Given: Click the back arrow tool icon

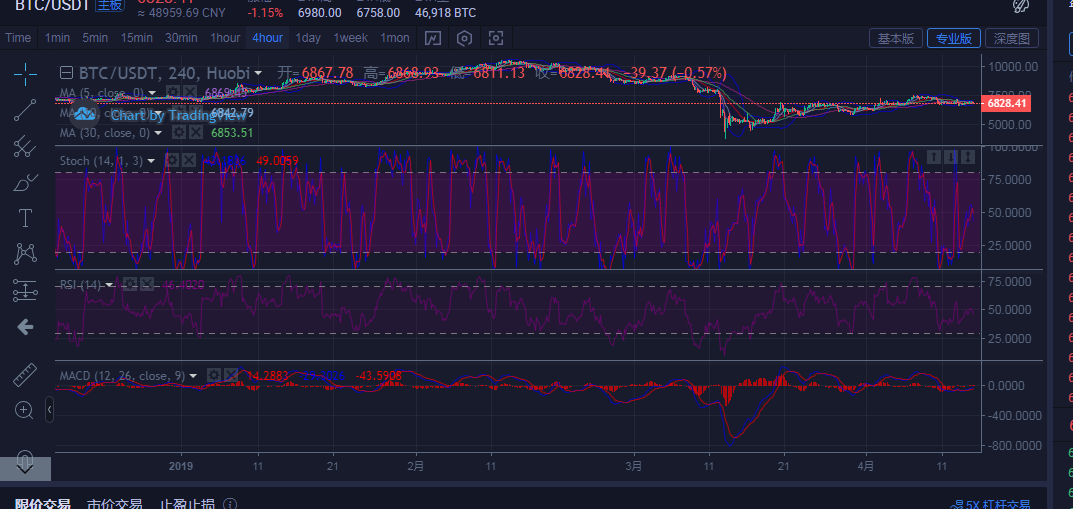Looking at the screenshot, I should pos(25,327).
